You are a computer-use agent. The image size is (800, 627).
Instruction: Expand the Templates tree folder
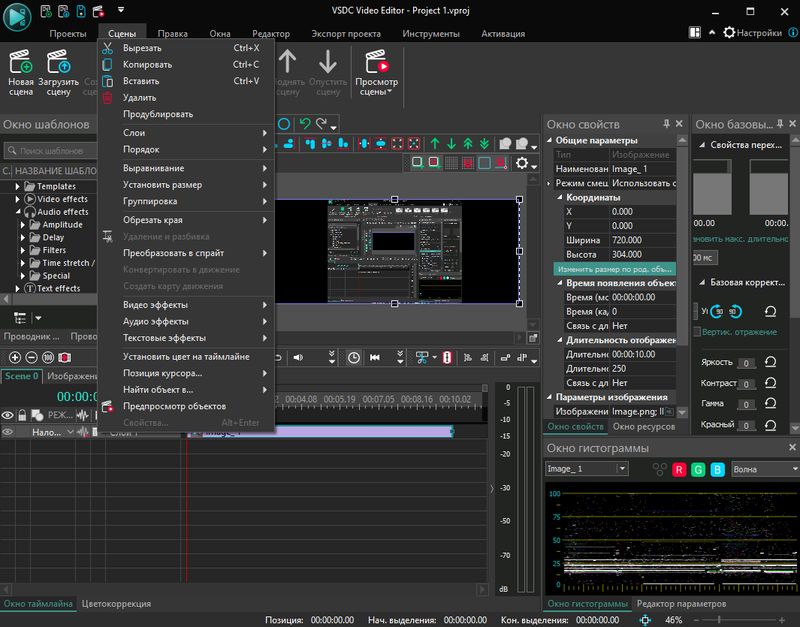point(19,186)
